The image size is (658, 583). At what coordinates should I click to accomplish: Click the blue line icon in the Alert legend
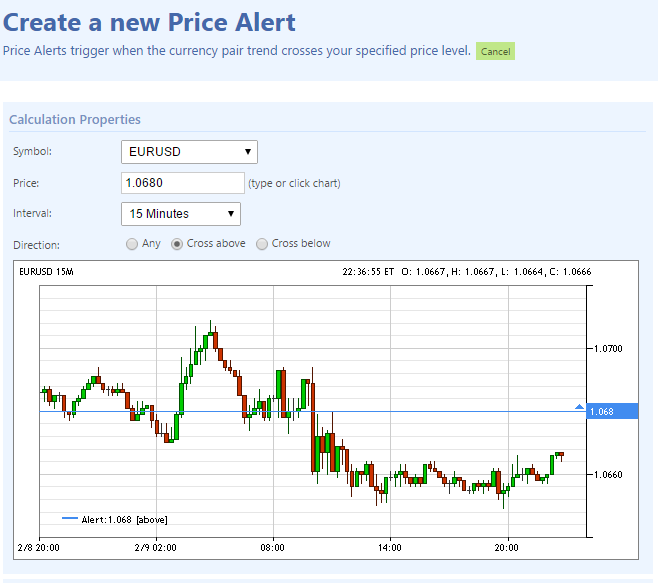tap(69, 519)
